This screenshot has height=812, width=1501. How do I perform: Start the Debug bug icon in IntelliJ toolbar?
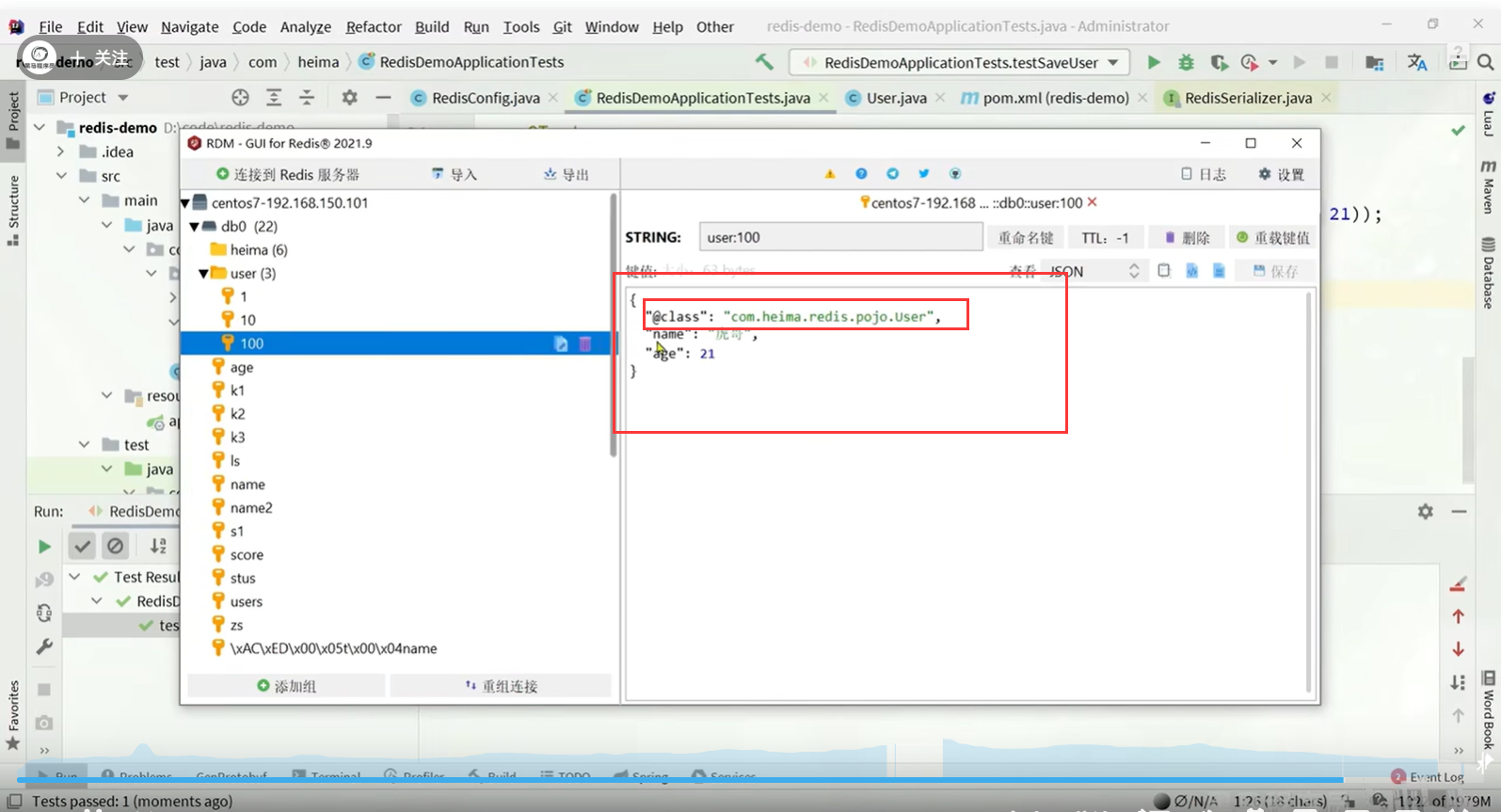[x=1186, y=62]
